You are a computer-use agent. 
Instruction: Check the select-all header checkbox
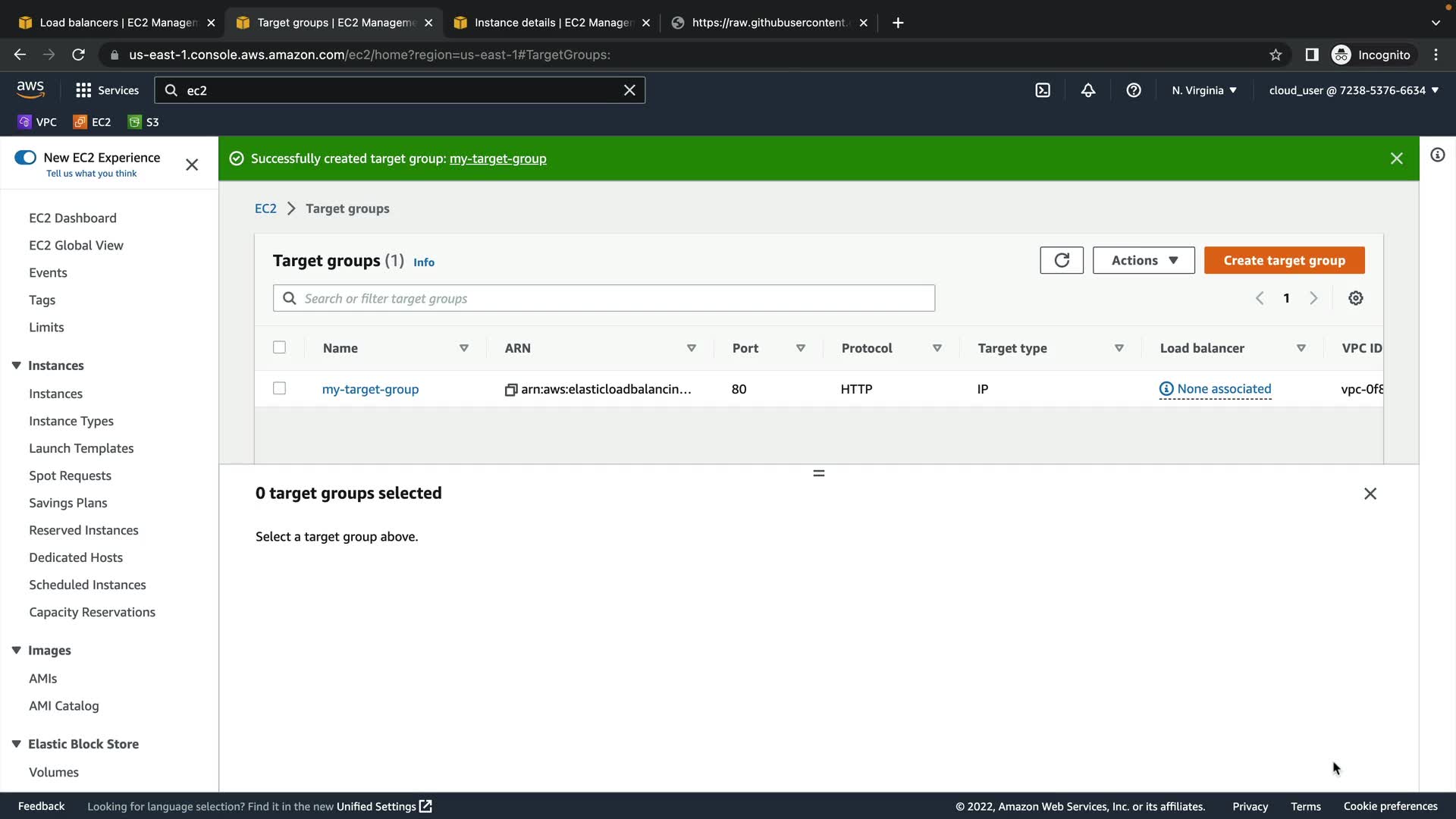pyautogui.click(x=279, y=347)
